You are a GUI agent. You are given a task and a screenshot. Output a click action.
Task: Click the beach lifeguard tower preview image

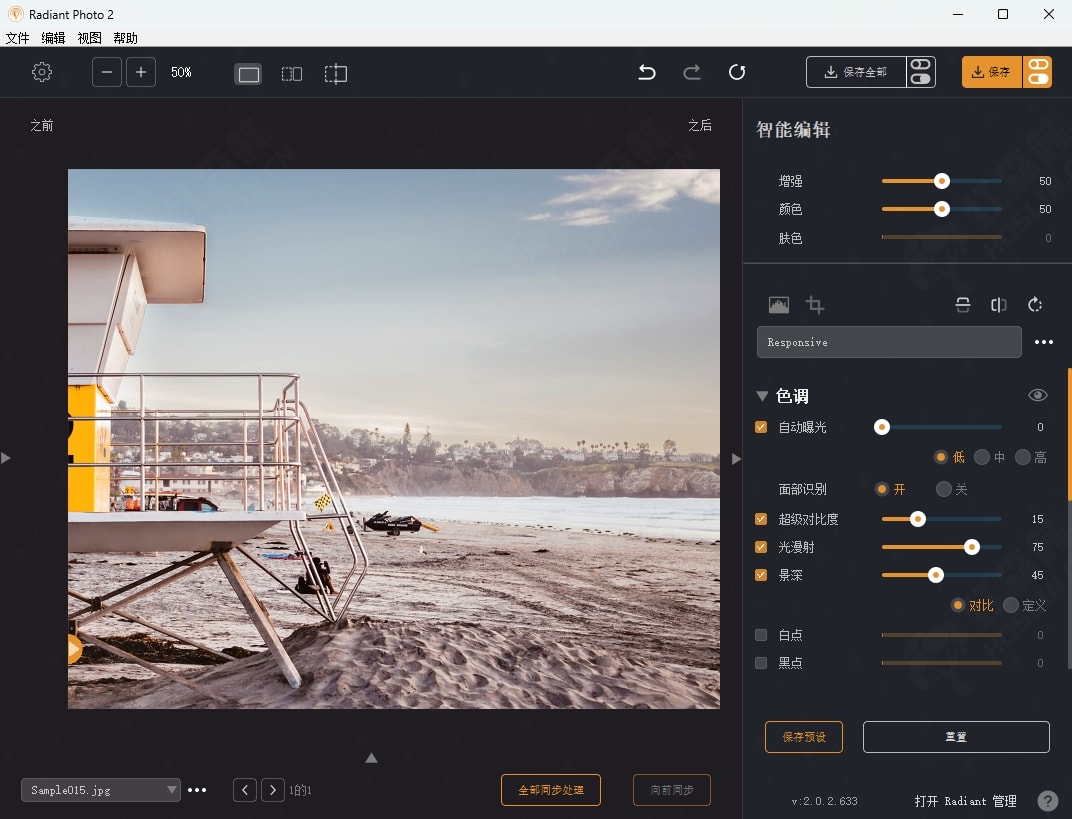click(394, 439)
